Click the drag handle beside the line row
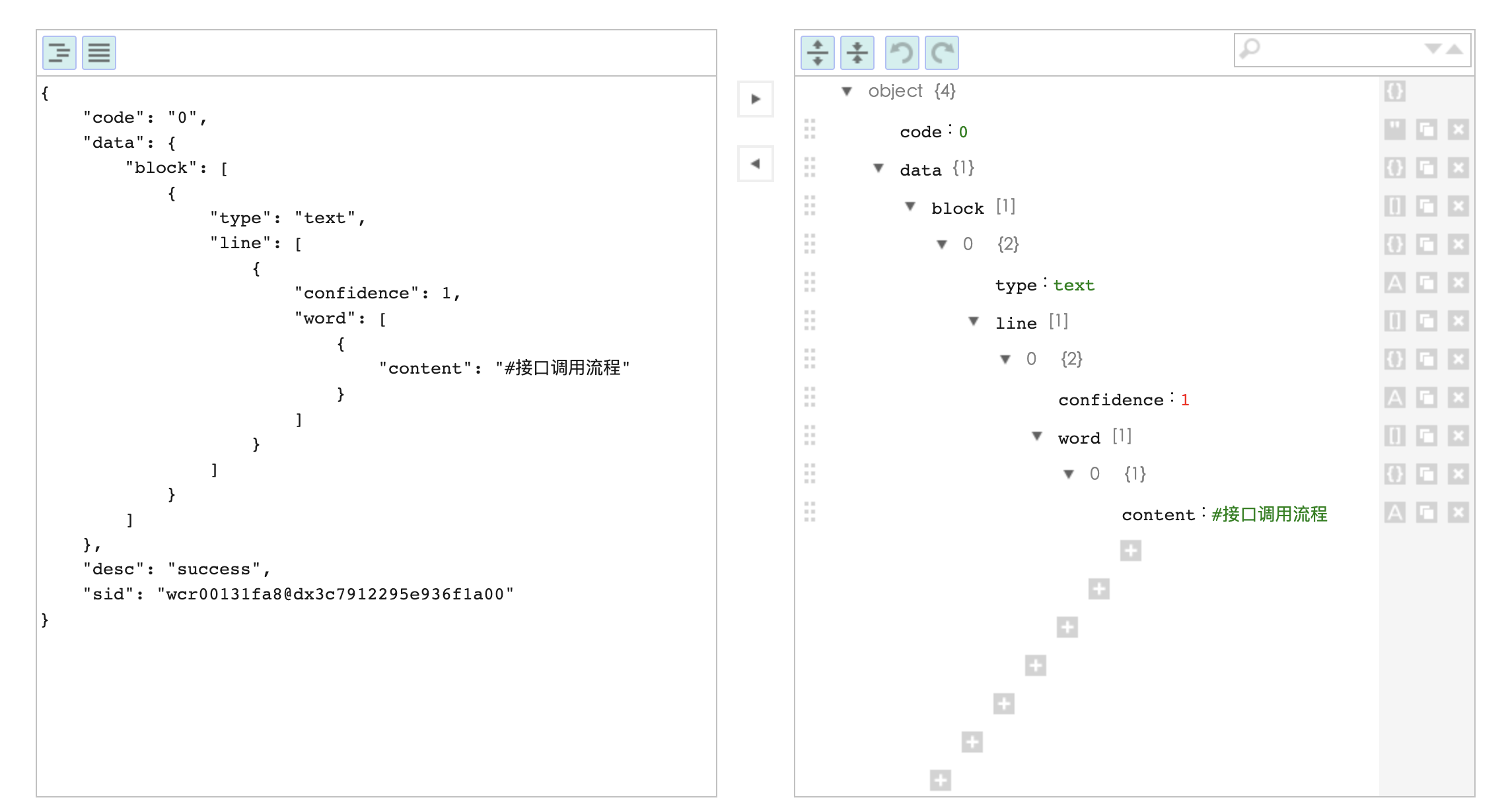Viewport: 1506px width, 812px height. (x=810, y=321)
